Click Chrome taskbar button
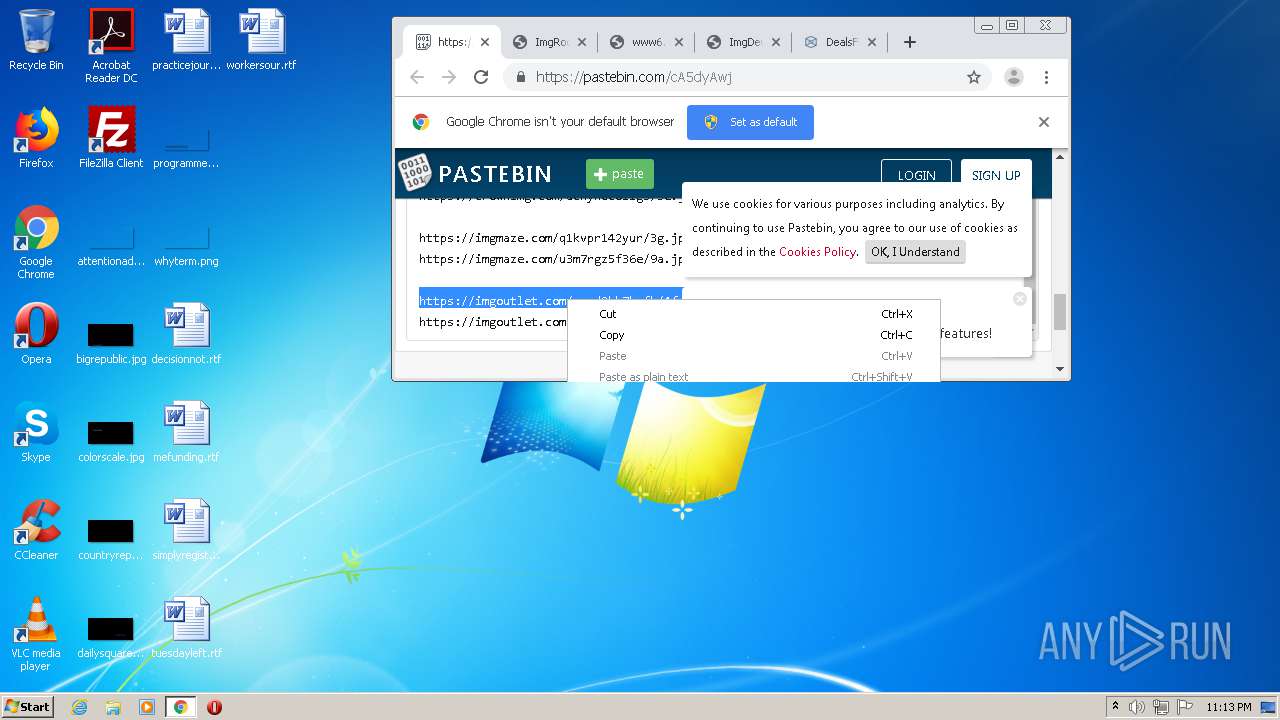 (180, 707)
